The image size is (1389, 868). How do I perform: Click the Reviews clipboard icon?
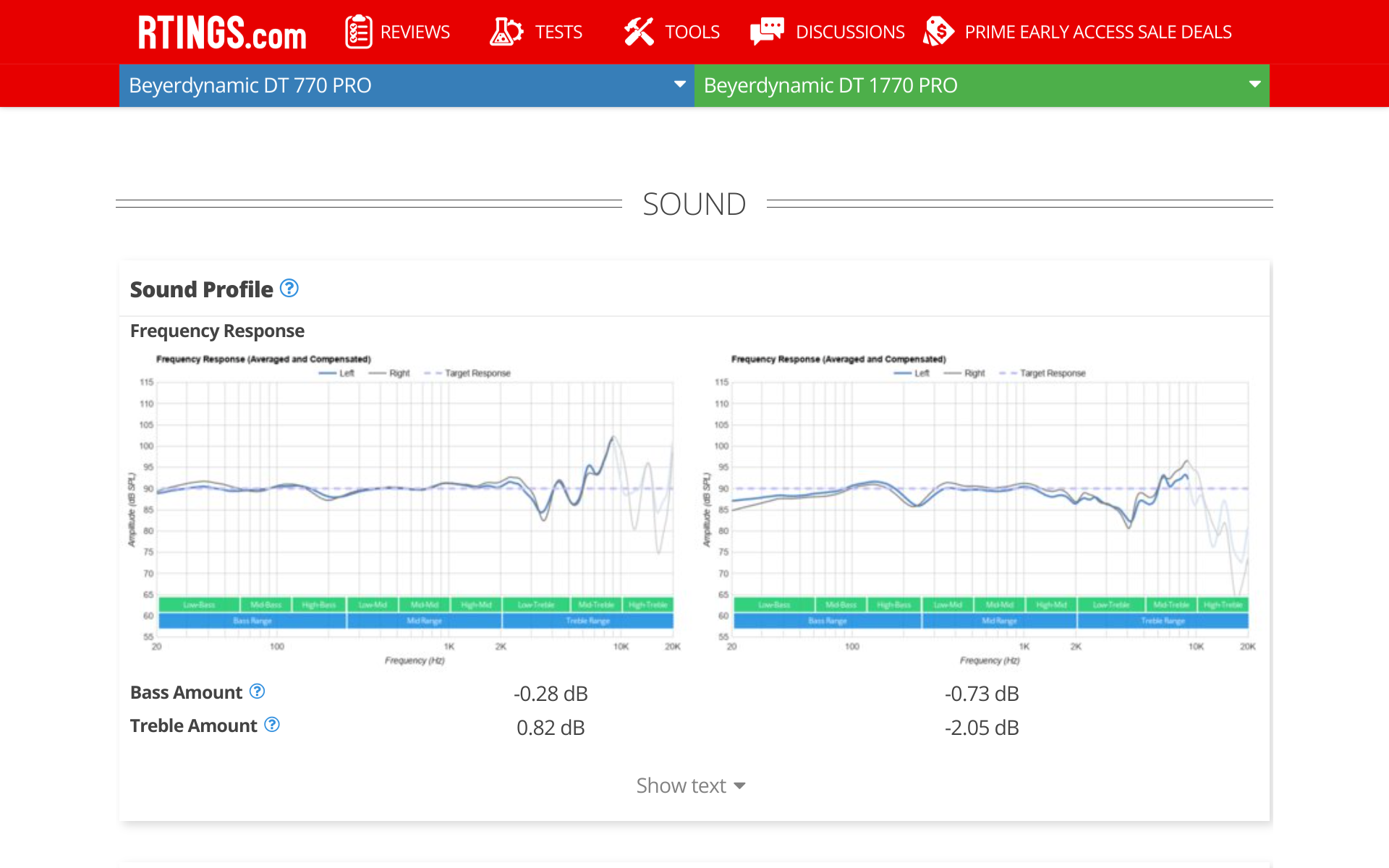point(358,32)
